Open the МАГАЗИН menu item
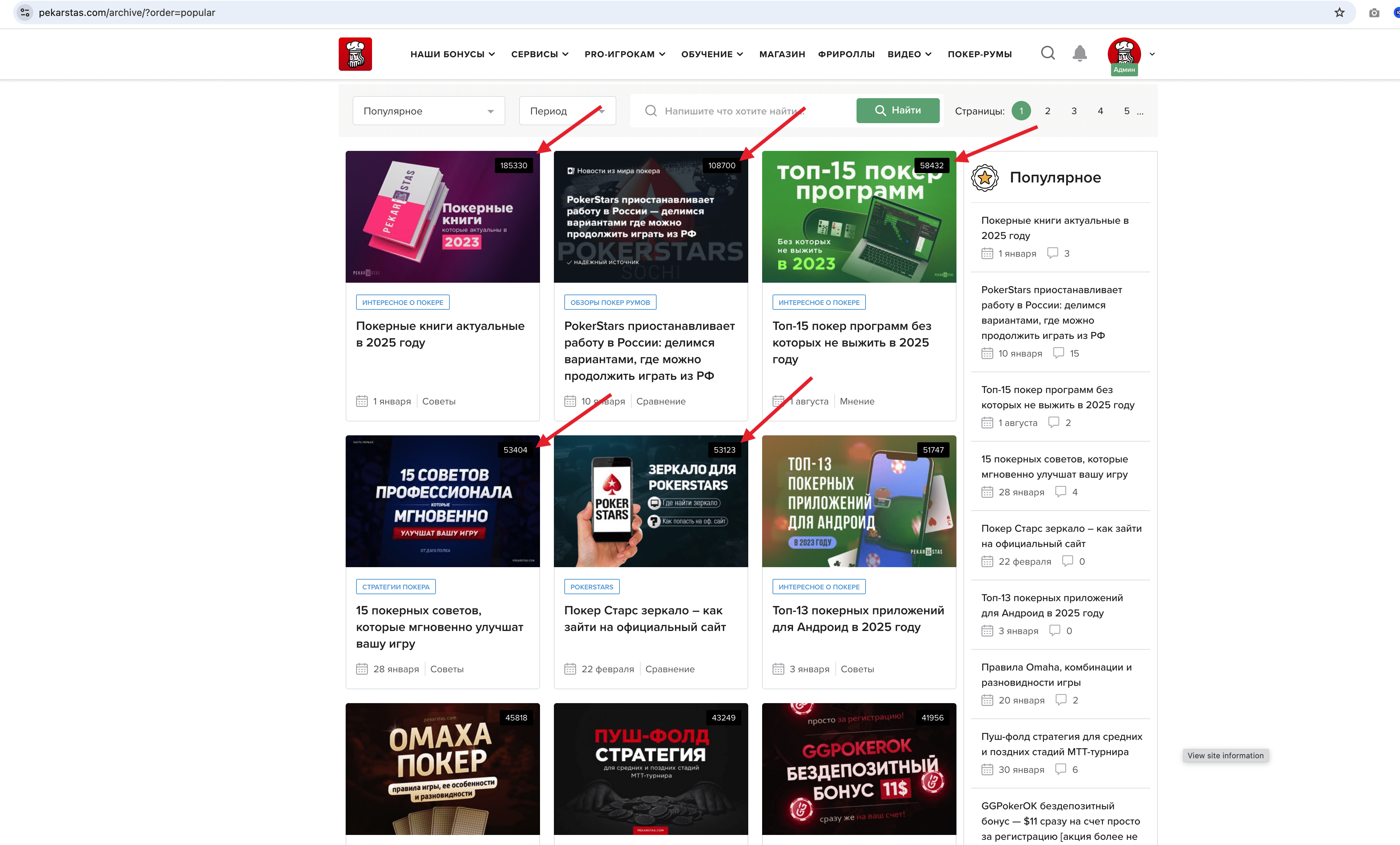This screenshot has width=1400, height=845. pos(782,54)
